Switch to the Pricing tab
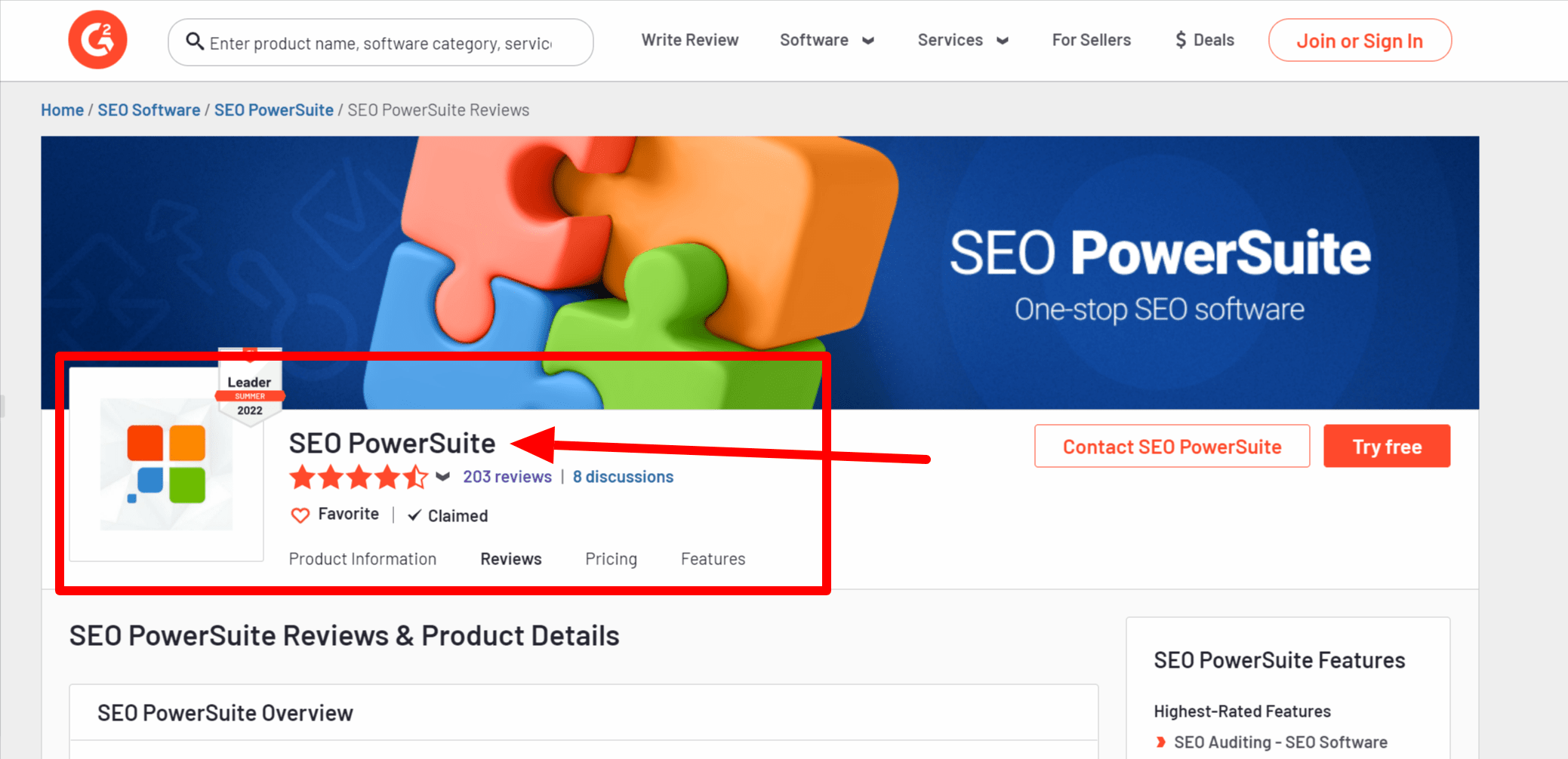Image resolution: width=1568 pixels, height=759 pixels. point(611,559)
